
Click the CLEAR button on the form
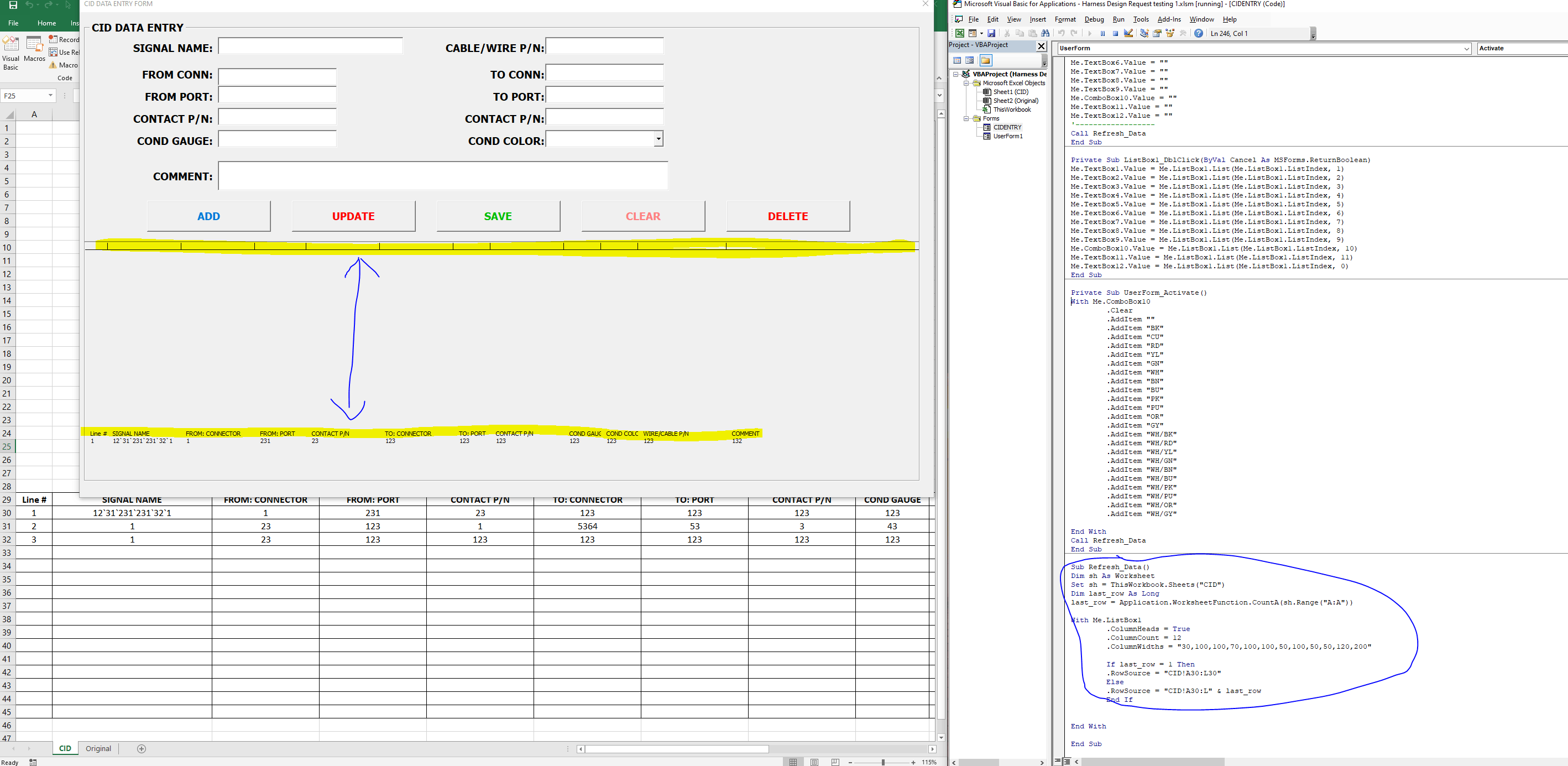[643, 216]
